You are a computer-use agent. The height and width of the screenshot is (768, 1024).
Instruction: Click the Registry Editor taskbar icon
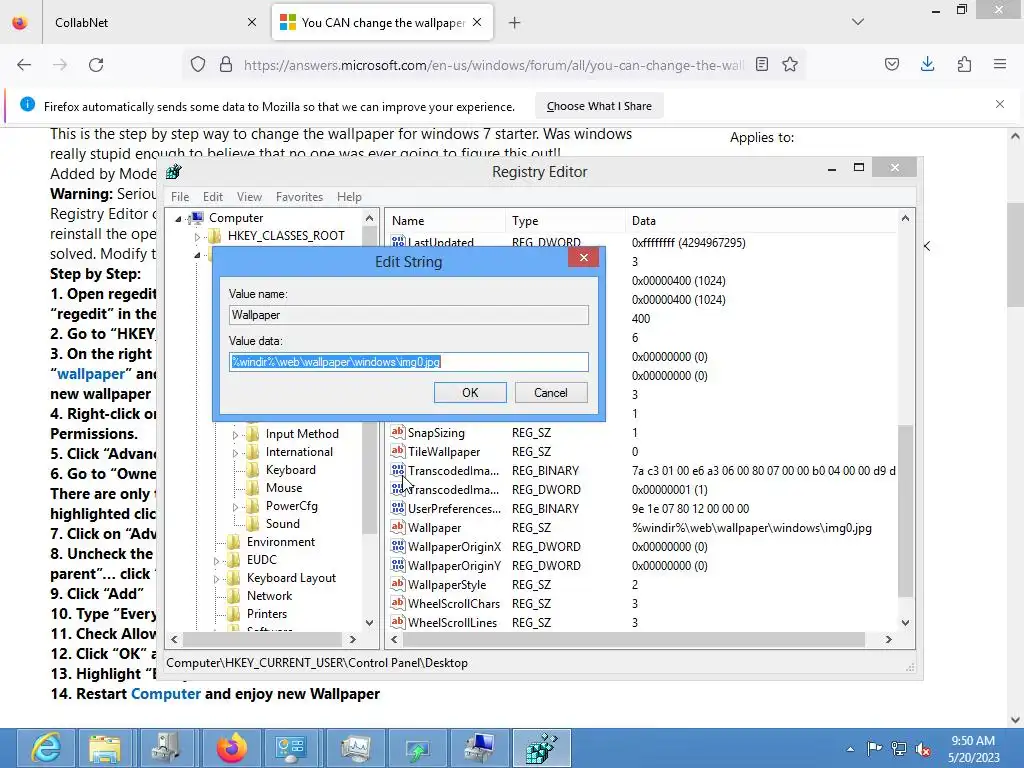point(542,748)
